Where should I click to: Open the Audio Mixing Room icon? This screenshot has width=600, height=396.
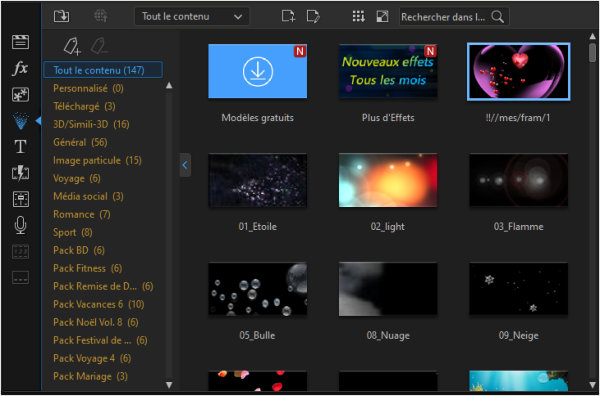tap(20, 199)
